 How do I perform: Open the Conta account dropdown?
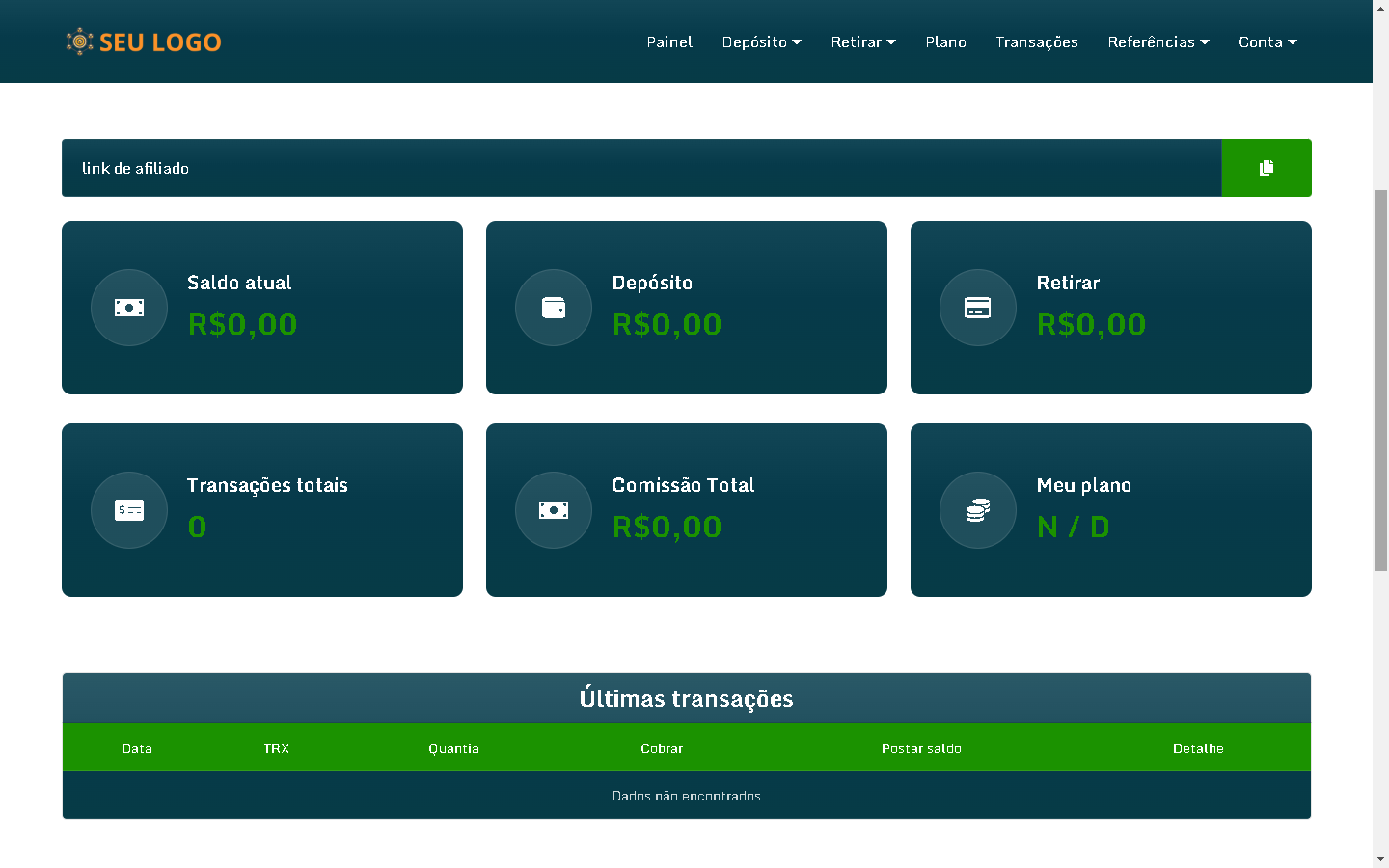1267,42
